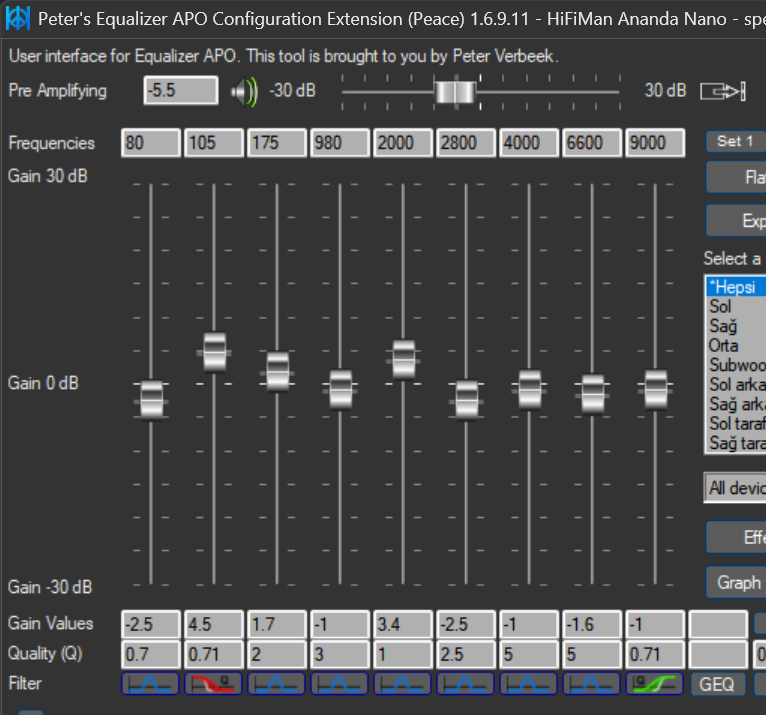The height and width of the screenshot is (715, 766).
Task: Click the Peace app logo icon
Action: pyautogui.click(x=18, y=19)
